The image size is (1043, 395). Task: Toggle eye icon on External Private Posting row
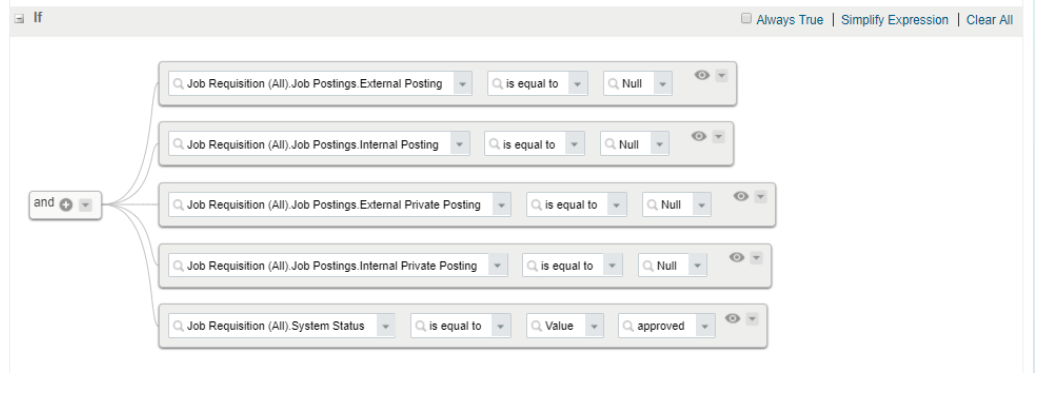click(x=741, y=196)
